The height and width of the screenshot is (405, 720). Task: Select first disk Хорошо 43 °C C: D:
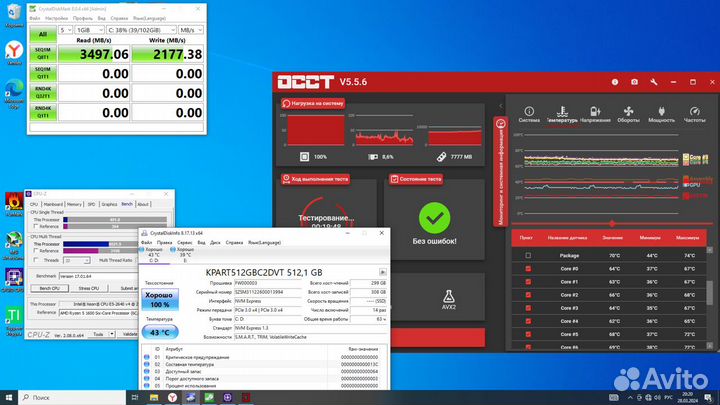point(154,255)
